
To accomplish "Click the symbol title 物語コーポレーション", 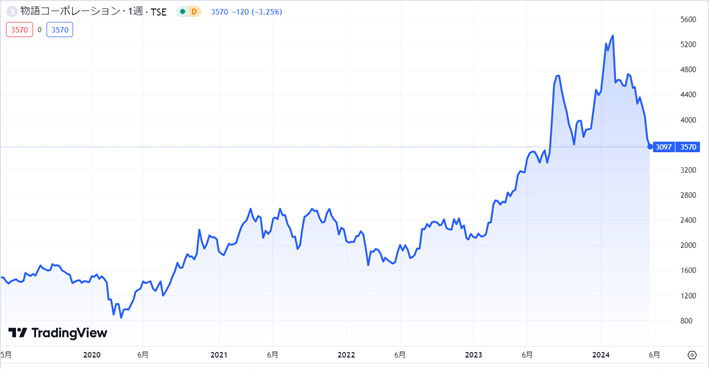I will [x=70, y=12].
